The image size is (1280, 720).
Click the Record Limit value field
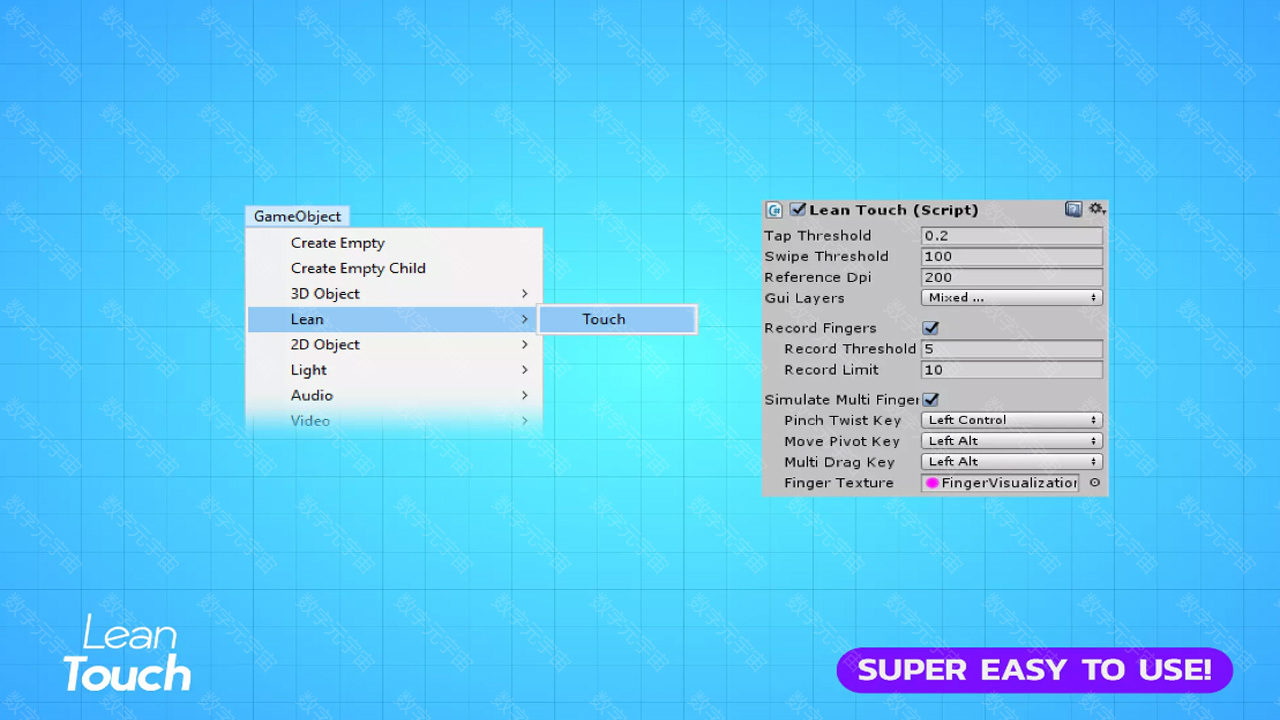point(1012,370)
